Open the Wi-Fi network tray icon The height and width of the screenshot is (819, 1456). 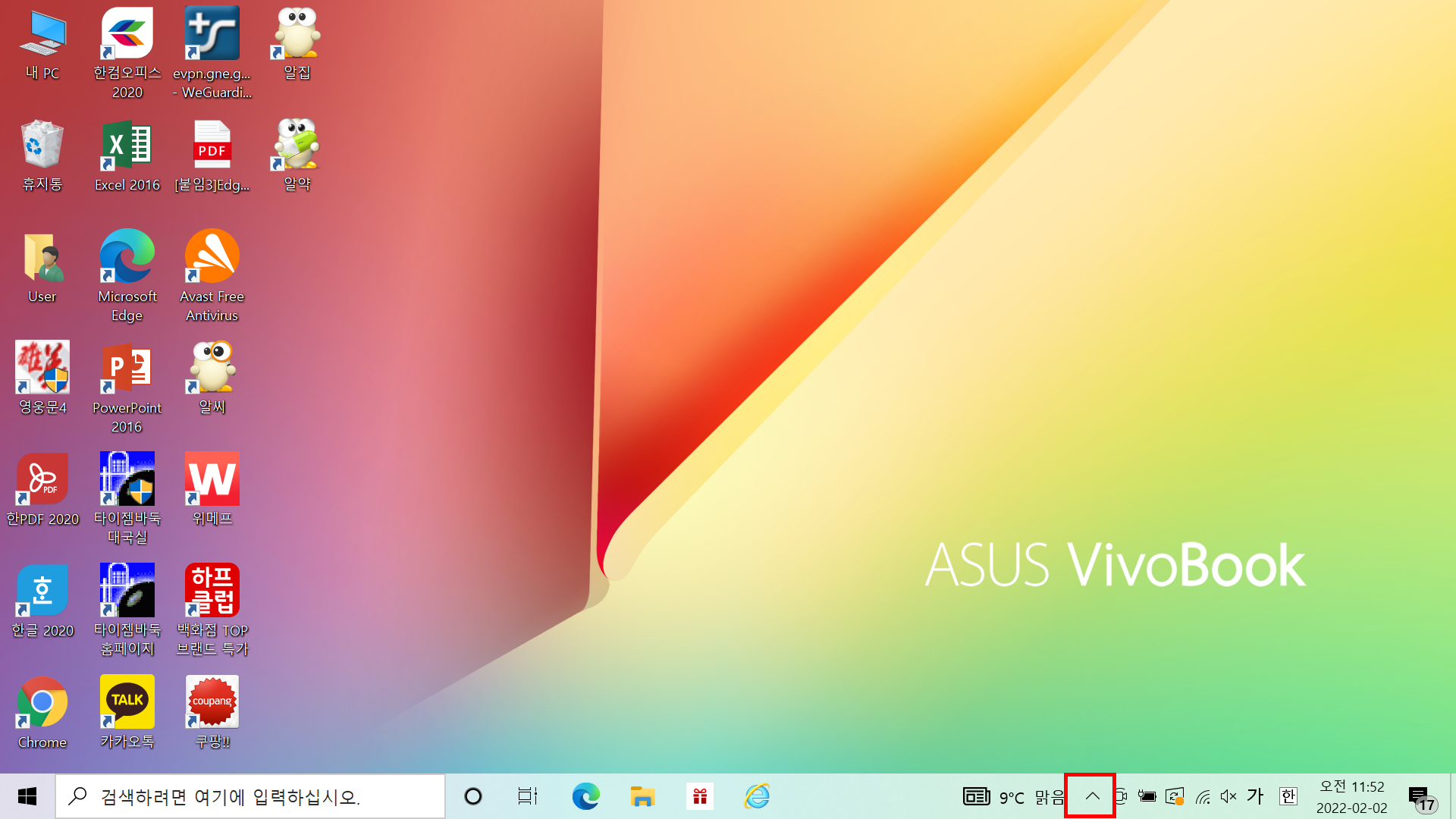click(x=1203, y=796)
